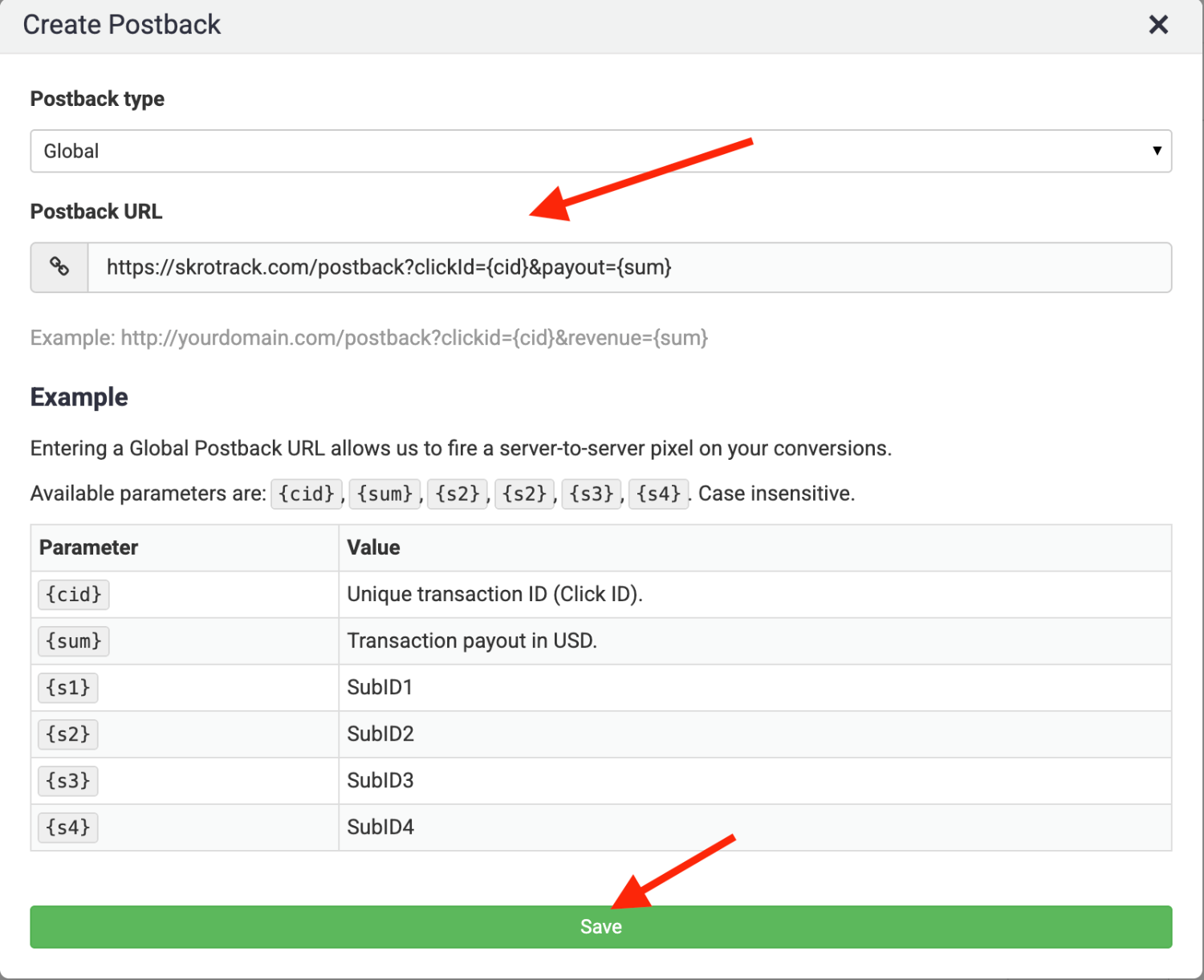Click the {s4} tag in the Available parameters line
This screenshot has width=1204, height=980.
pyautogui.click(x=658, y=494)
